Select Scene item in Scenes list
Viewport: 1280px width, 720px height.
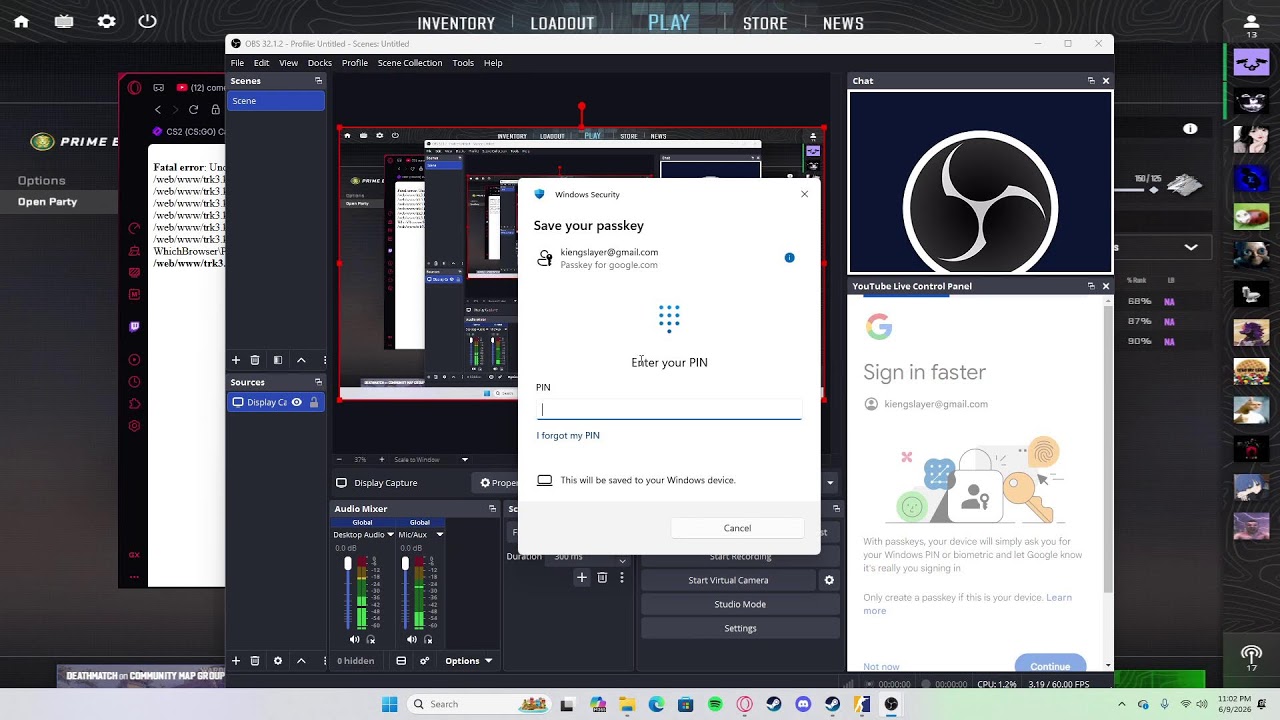coord(276,101)
